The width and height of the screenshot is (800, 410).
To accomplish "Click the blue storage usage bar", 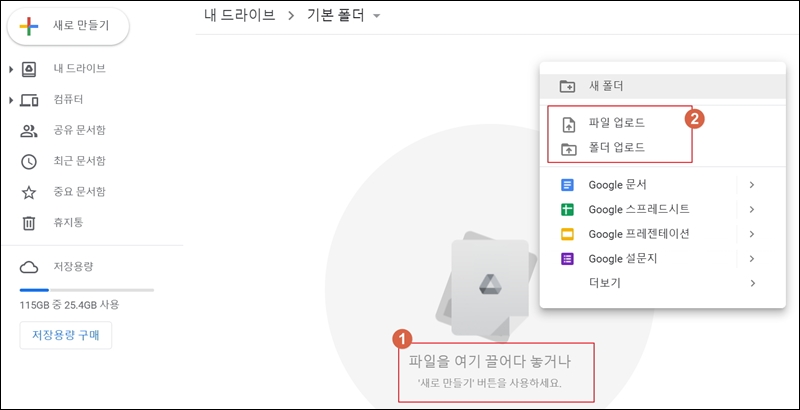I will tap(34, 290).
